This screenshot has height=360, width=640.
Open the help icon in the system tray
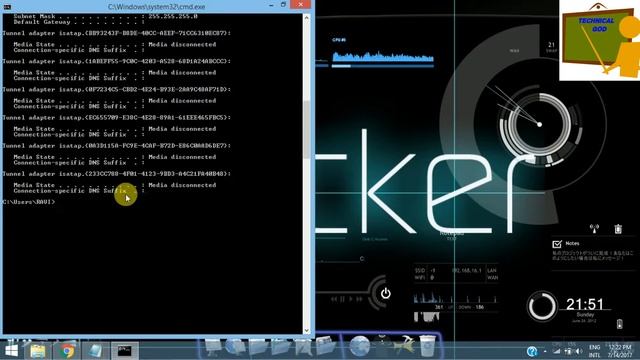click(532, 351)
